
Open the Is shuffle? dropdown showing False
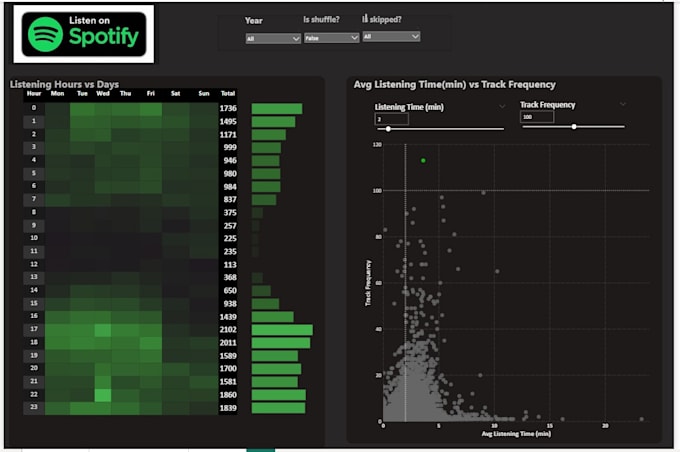331,38
